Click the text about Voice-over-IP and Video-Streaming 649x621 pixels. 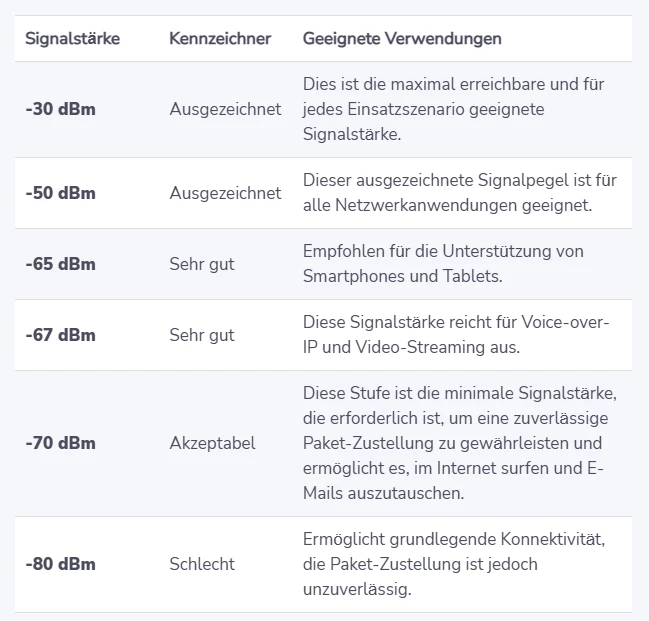(456, 335)
